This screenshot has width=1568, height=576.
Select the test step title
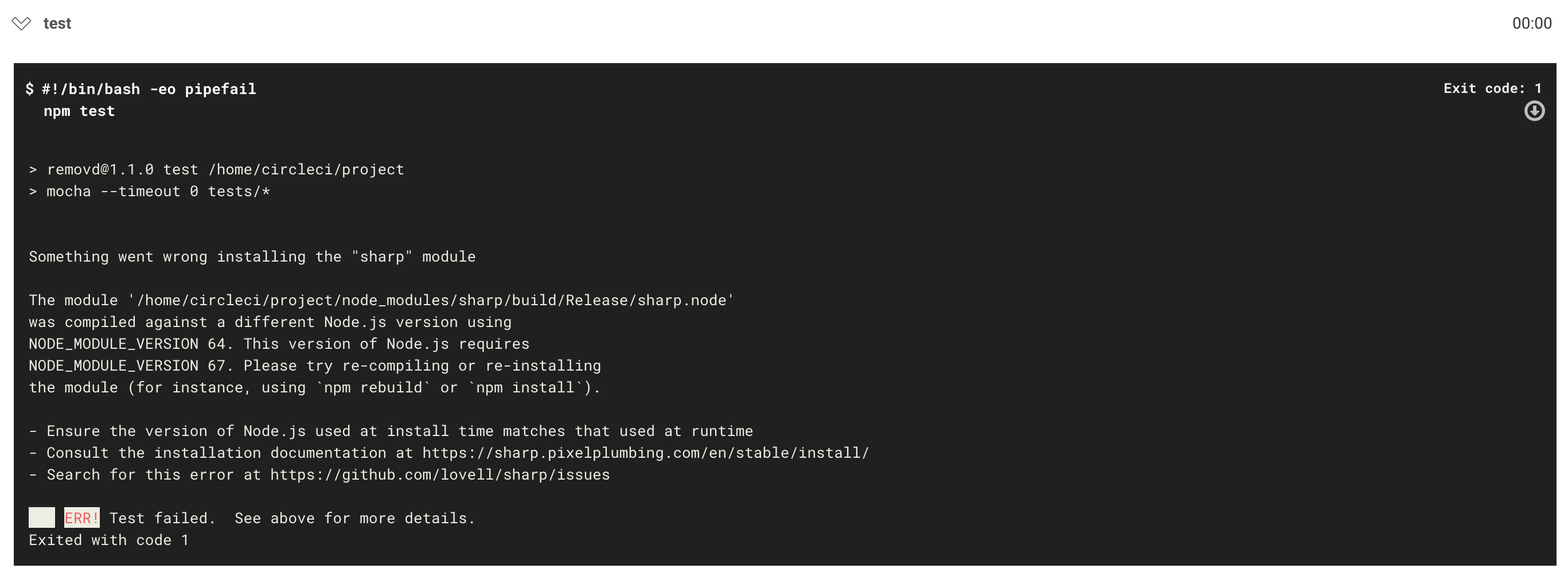tap(57, 23)
